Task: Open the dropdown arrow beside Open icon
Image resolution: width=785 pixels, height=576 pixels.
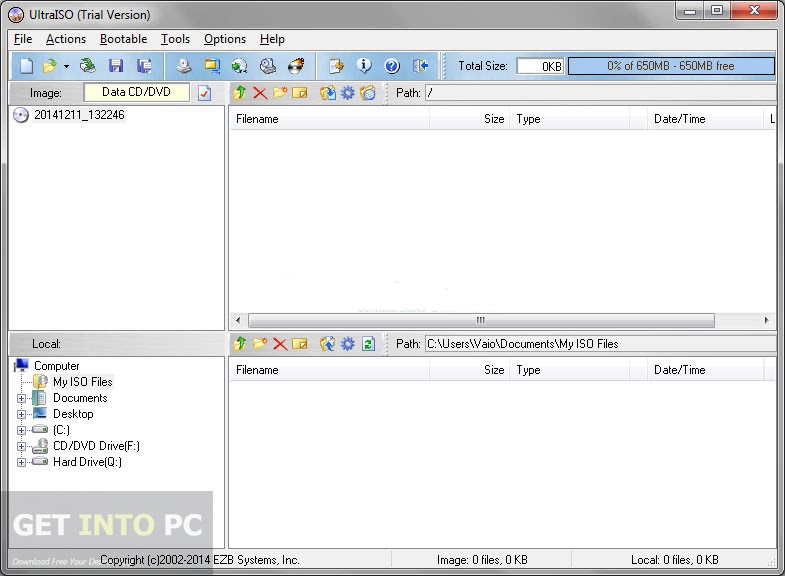Action: (66, 66)
